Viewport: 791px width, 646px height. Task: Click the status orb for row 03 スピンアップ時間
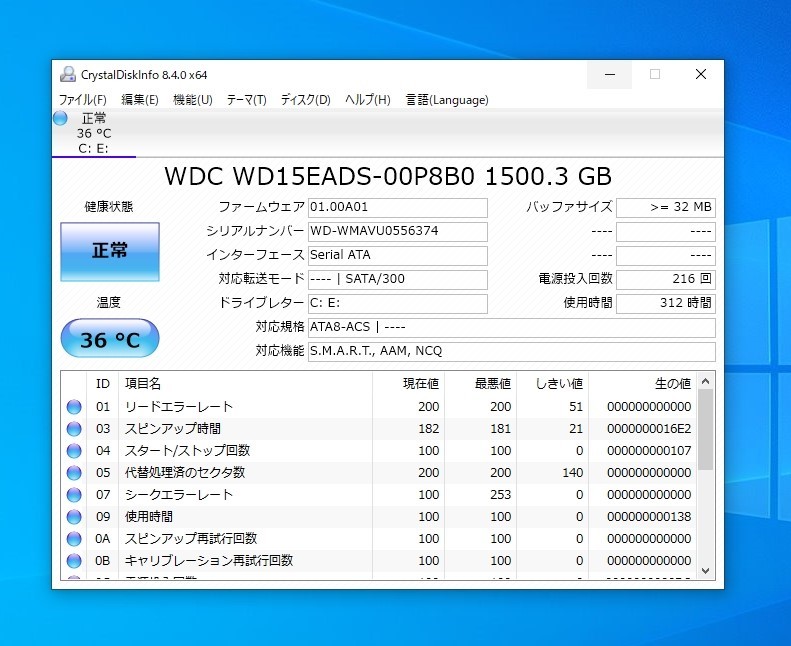(74, 429)
